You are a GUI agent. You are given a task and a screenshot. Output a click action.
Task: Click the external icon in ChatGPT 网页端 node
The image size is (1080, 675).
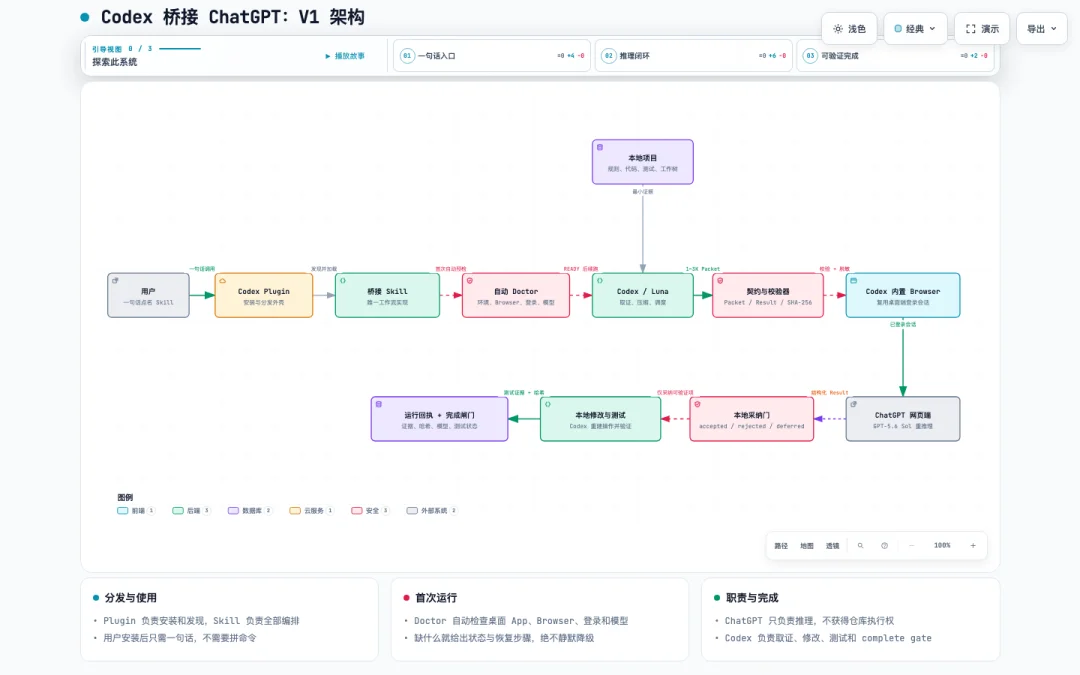(x=854, y=404)
